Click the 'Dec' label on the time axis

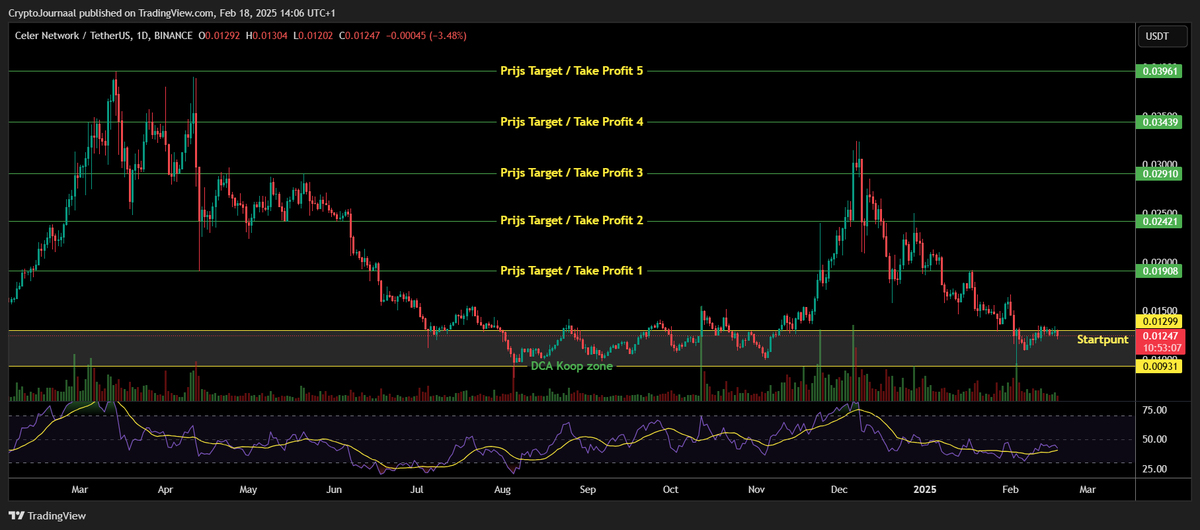839,491
